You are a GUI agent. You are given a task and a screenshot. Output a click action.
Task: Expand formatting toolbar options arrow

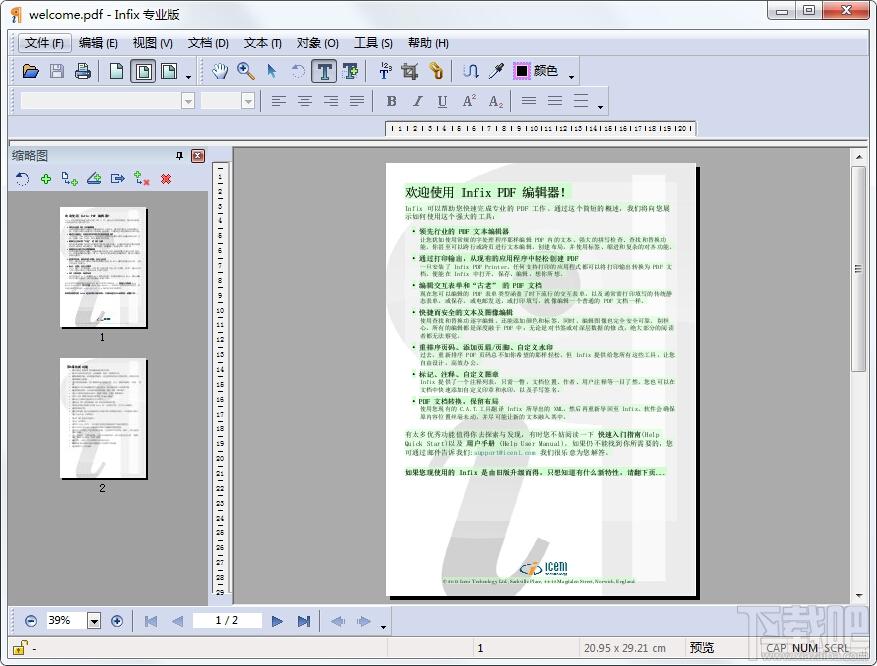[x=600, y=107]
